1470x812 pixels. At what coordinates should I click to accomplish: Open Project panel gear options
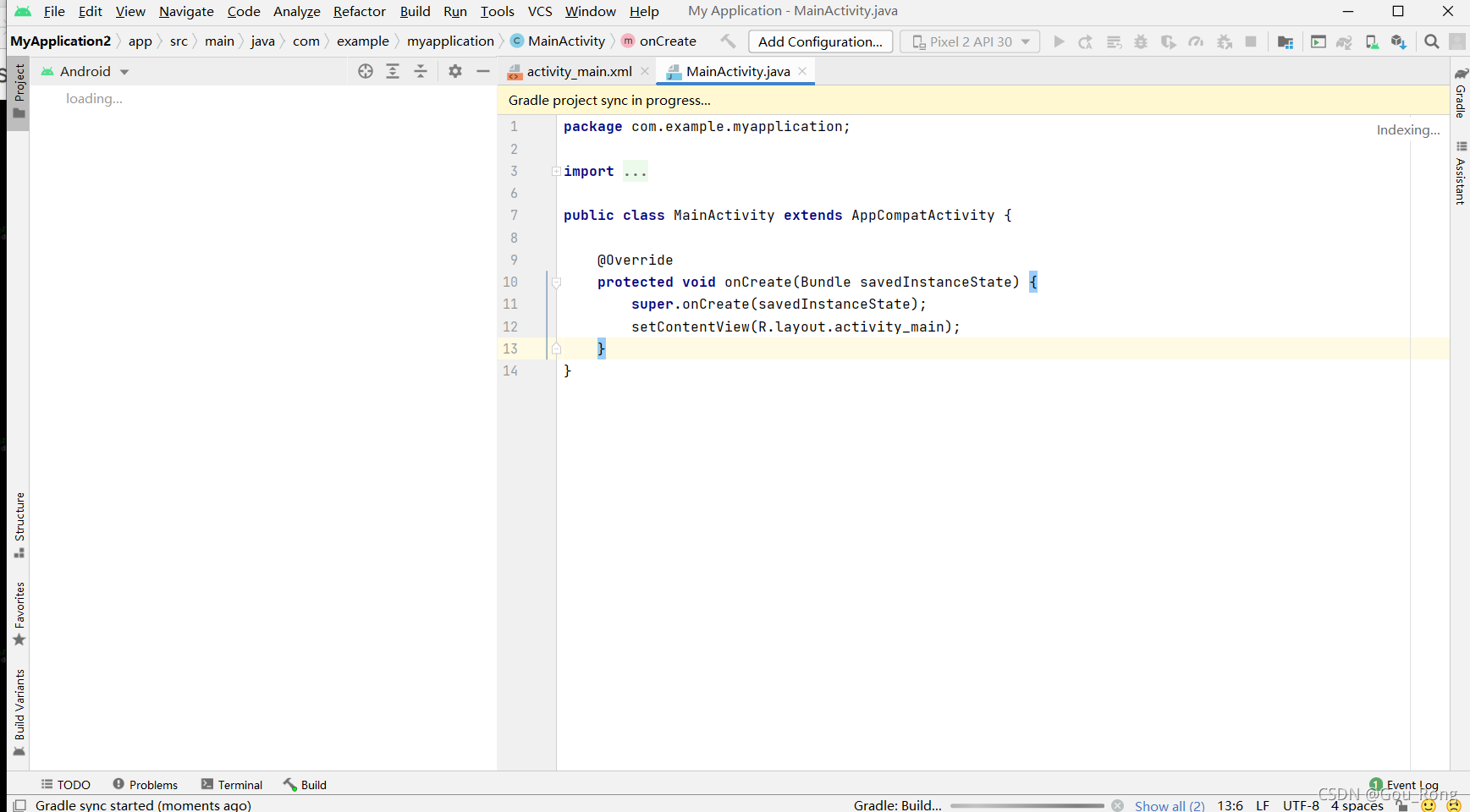point(455,71)
